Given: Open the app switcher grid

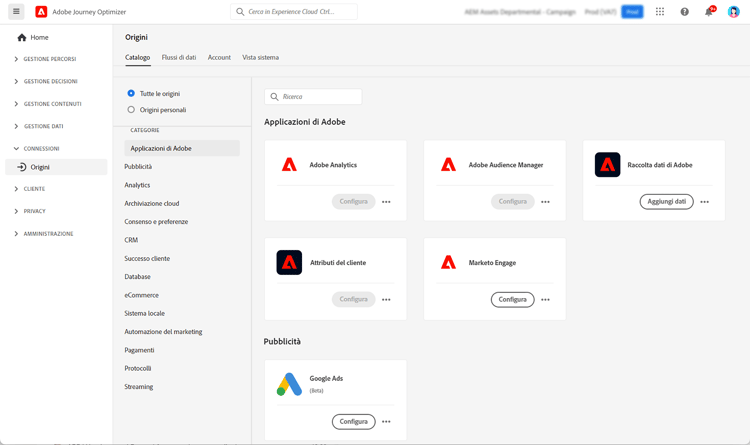Looking at the screenshot, I should point(660,11).
